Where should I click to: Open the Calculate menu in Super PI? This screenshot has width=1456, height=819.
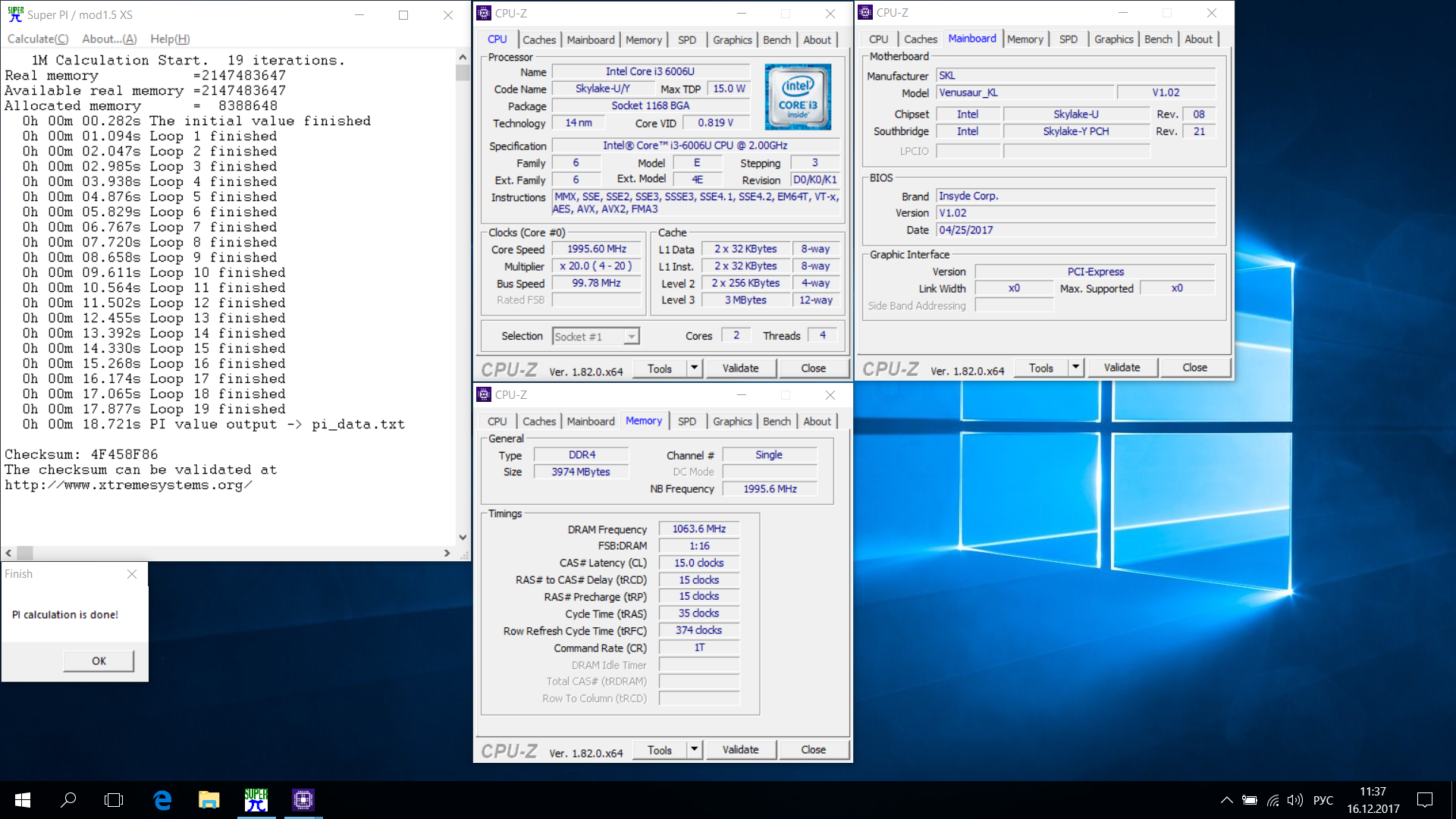tap(38, 39)
